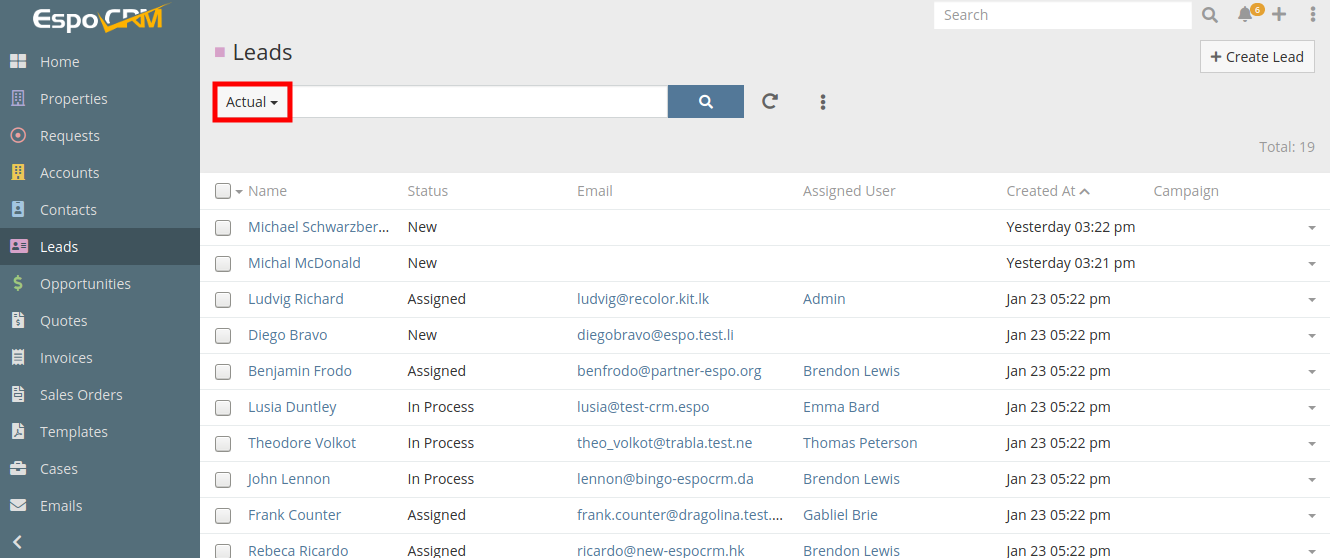Open Accounts from the sidebar
Viewport: 1330px width, 558px height.
click(x=69, y=173)
